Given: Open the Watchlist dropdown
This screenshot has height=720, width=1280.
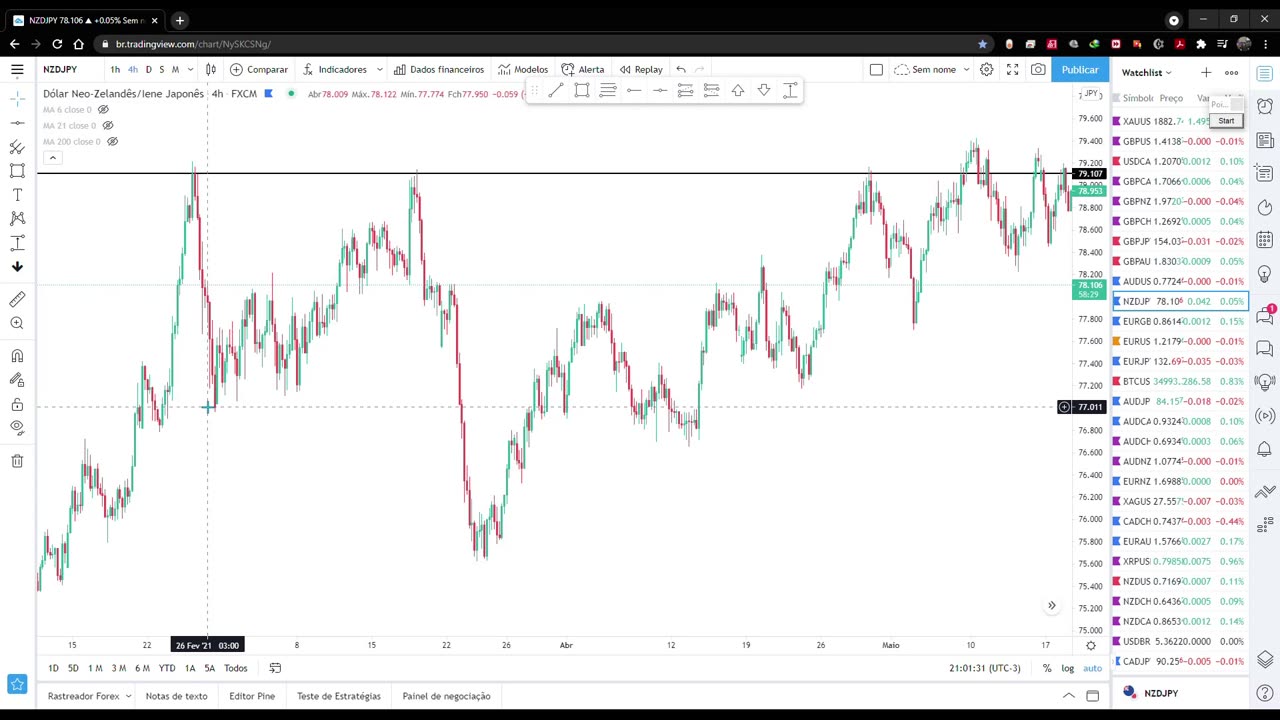Looking at the screenshot, I should (1146, 72).
